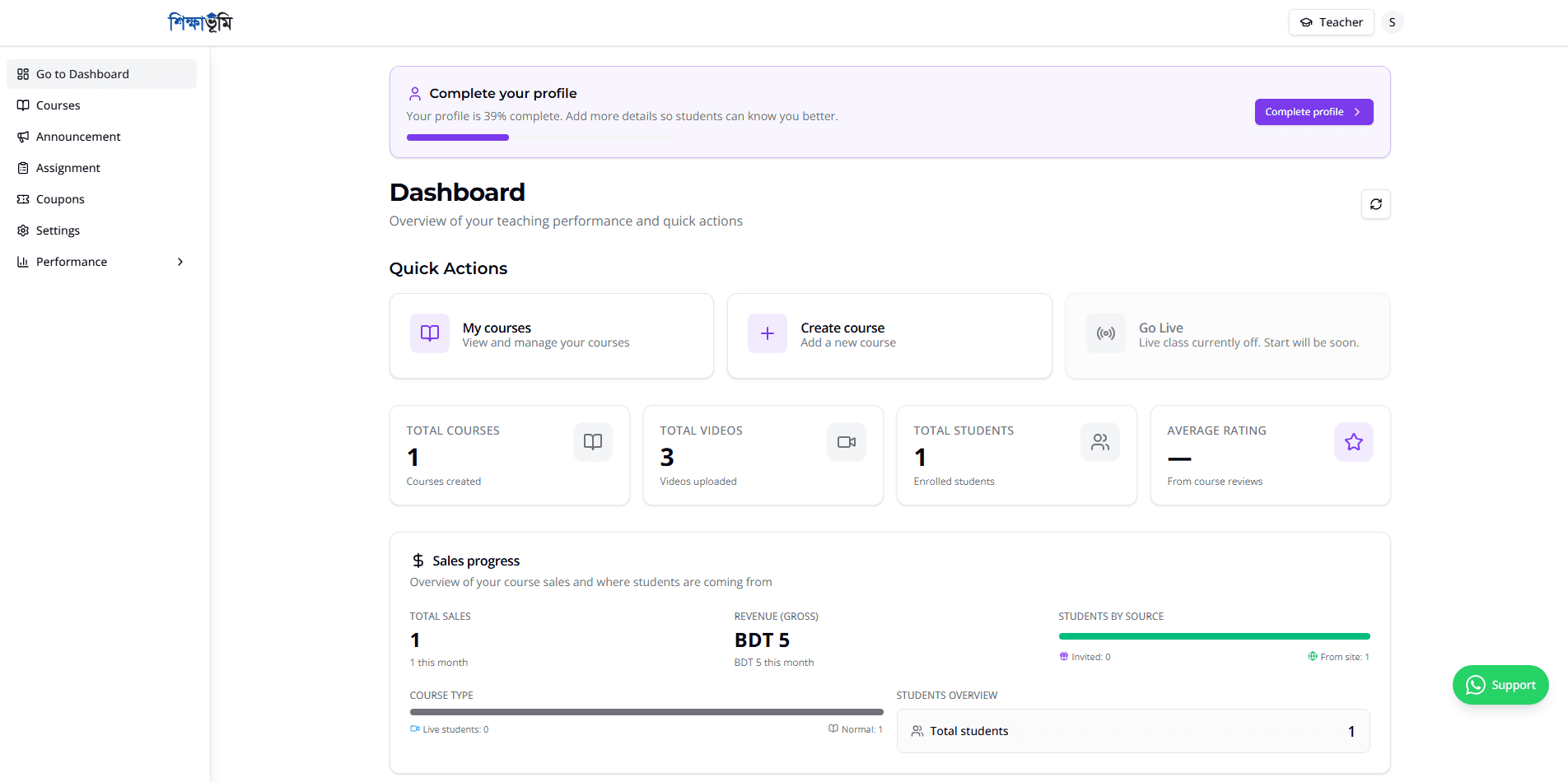This screenshot has height=782, width=1568.
Task: Click the 'From site: 1' label
Action: pos(1345,657)
